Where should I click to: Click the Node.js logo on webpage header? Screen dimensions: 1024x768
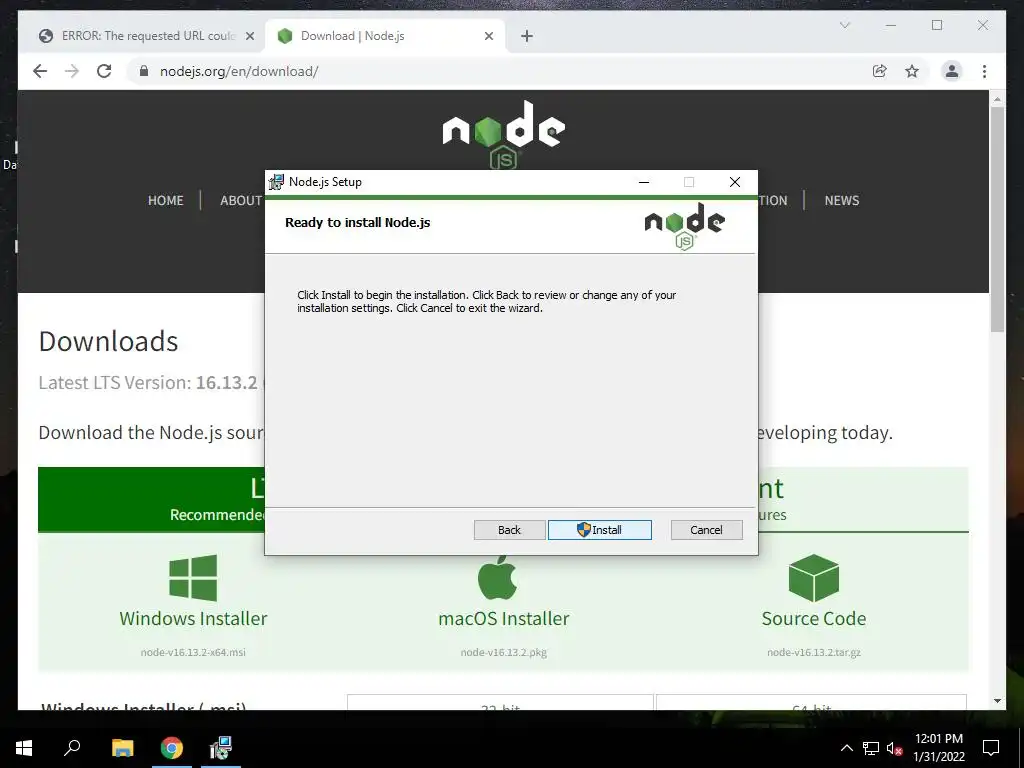pyautogui.click(x=504, y=135)
